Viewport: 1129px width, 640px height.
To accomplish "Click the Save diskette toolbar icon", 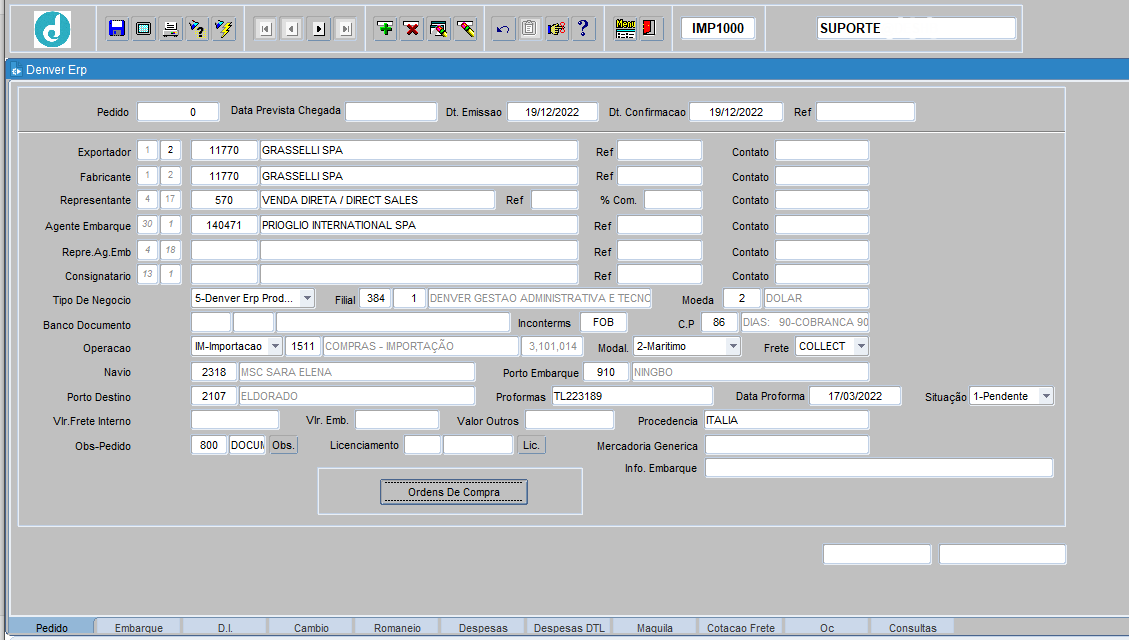I will click(117, 29).
